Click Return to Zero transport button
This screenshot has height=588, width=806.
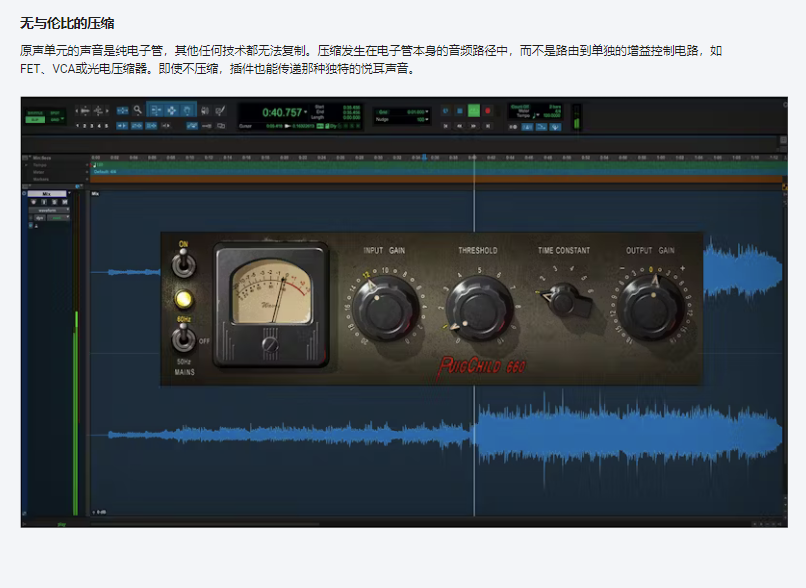click(446, 126)
